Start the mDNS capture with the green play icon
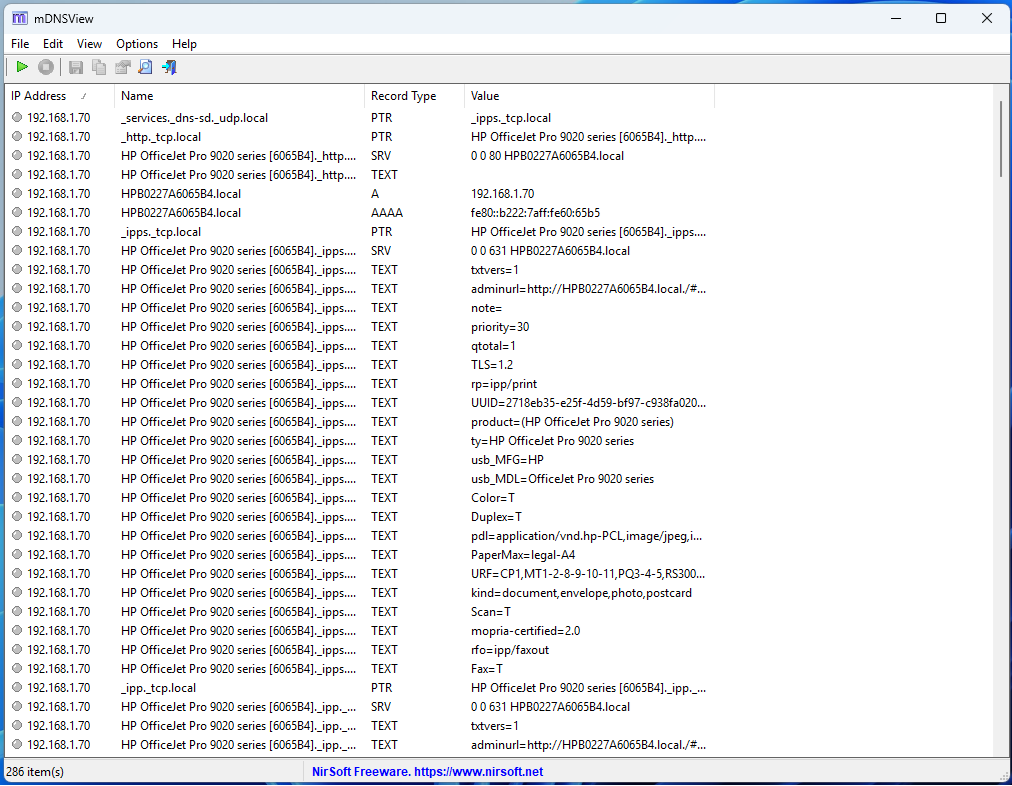The width and height of the screenshot is (1012, 786). coord(22,66)
